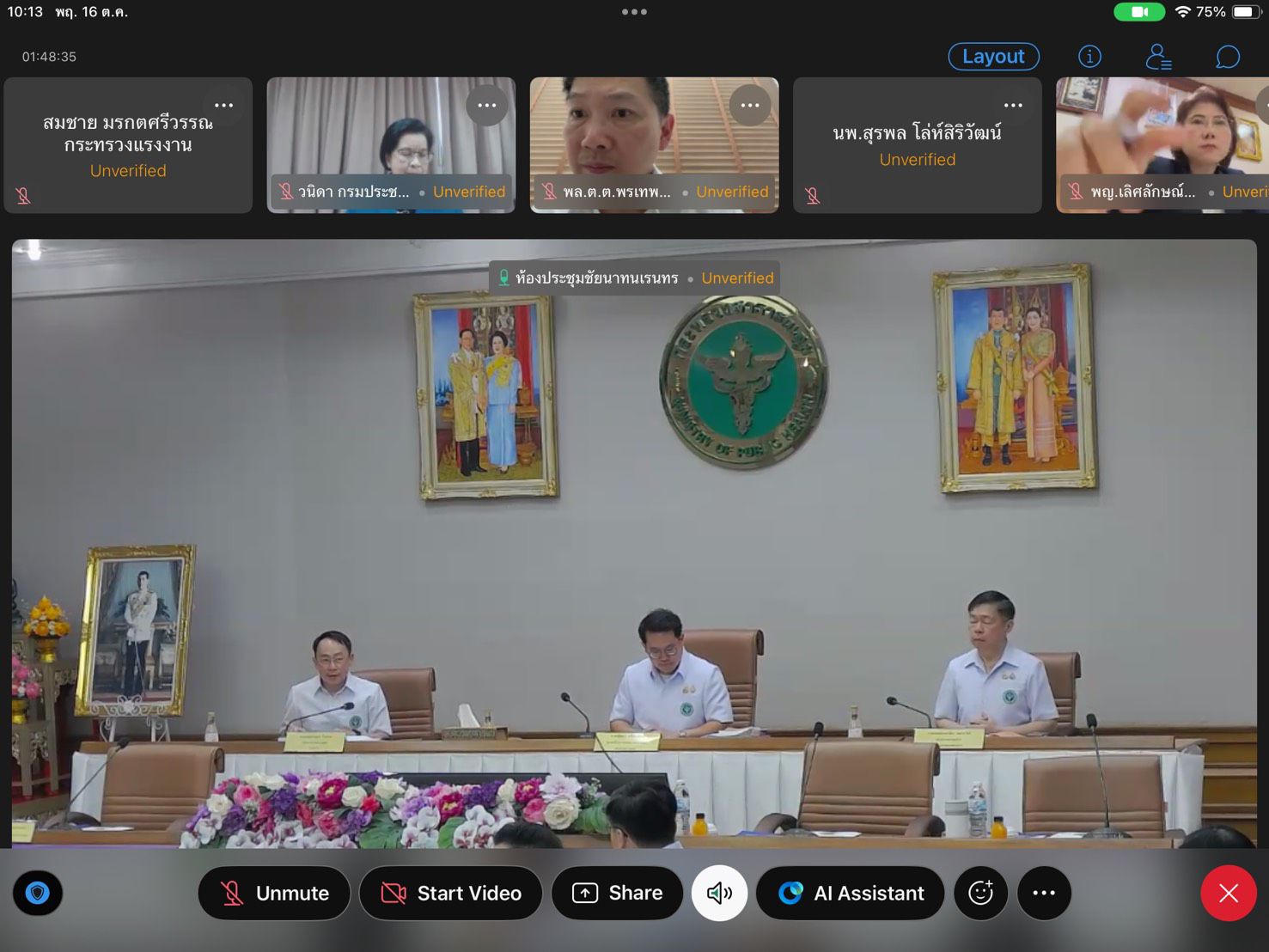This screenshot has height=952, width=1269.
Task: Open the chat bubble icon
Action: (1227, 57)
